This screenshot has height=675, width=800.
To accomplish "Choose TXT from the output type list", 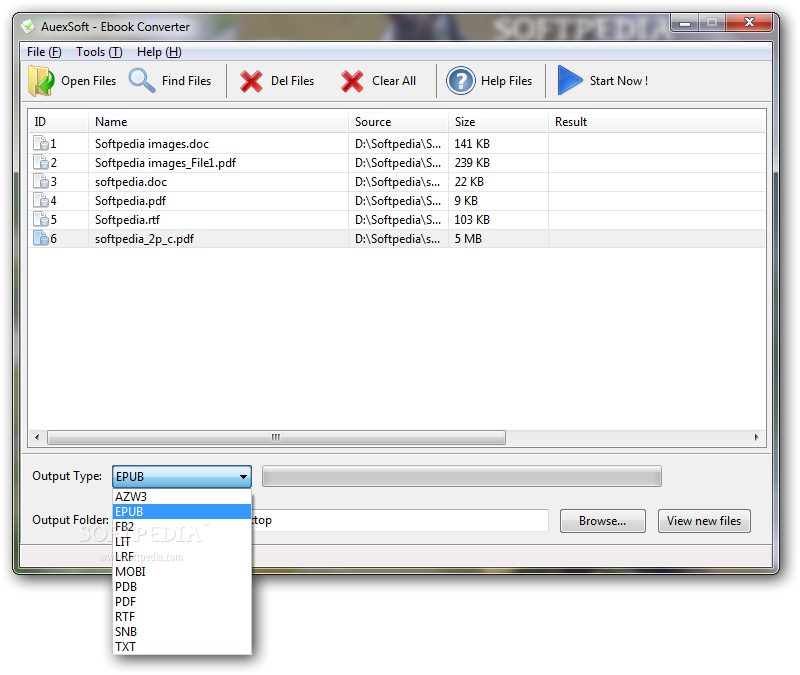I will (182, 646).
